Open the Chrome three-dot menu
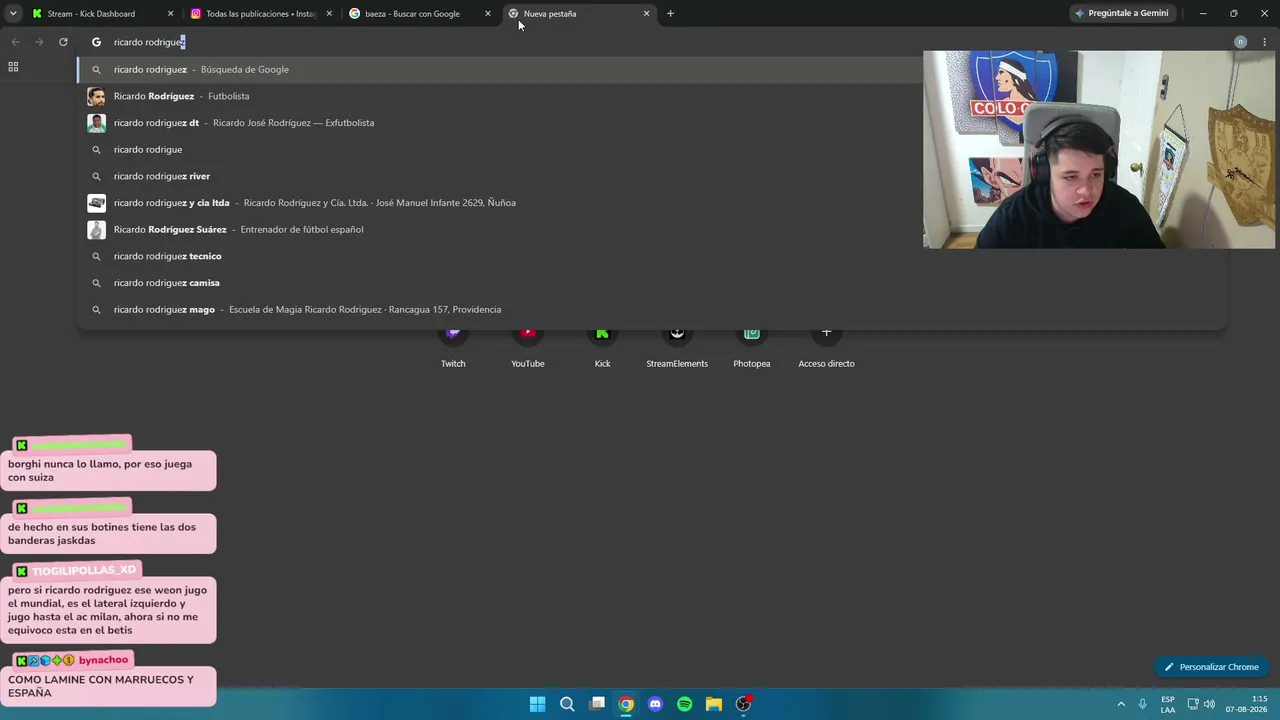This screenshot has width=1280, height=720. click(1265, 42)
